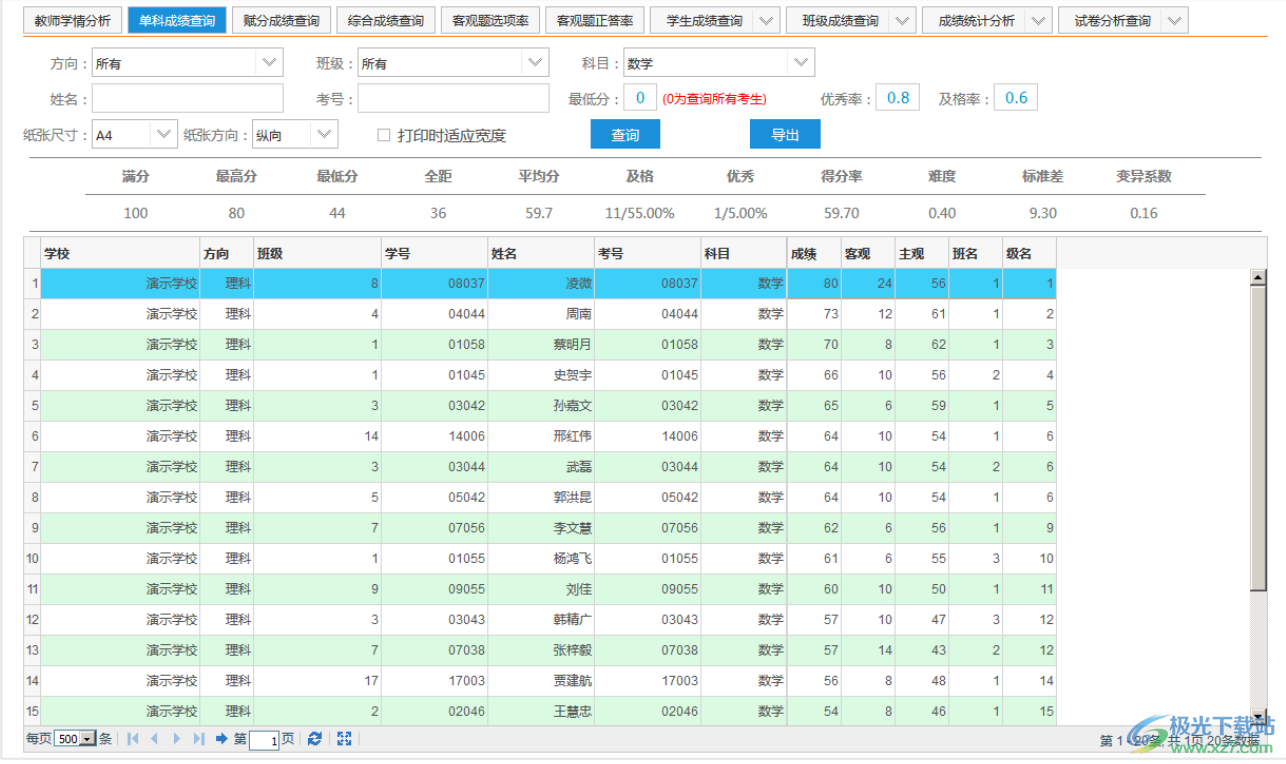
Task: Expand the 成绩统计分析 arrow menu
Action: click(1039, 20)
